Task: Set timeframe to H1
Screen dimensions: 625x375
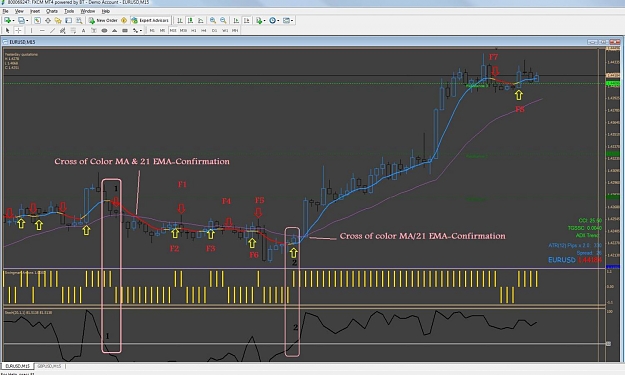Action: click(x=194, y=30)
